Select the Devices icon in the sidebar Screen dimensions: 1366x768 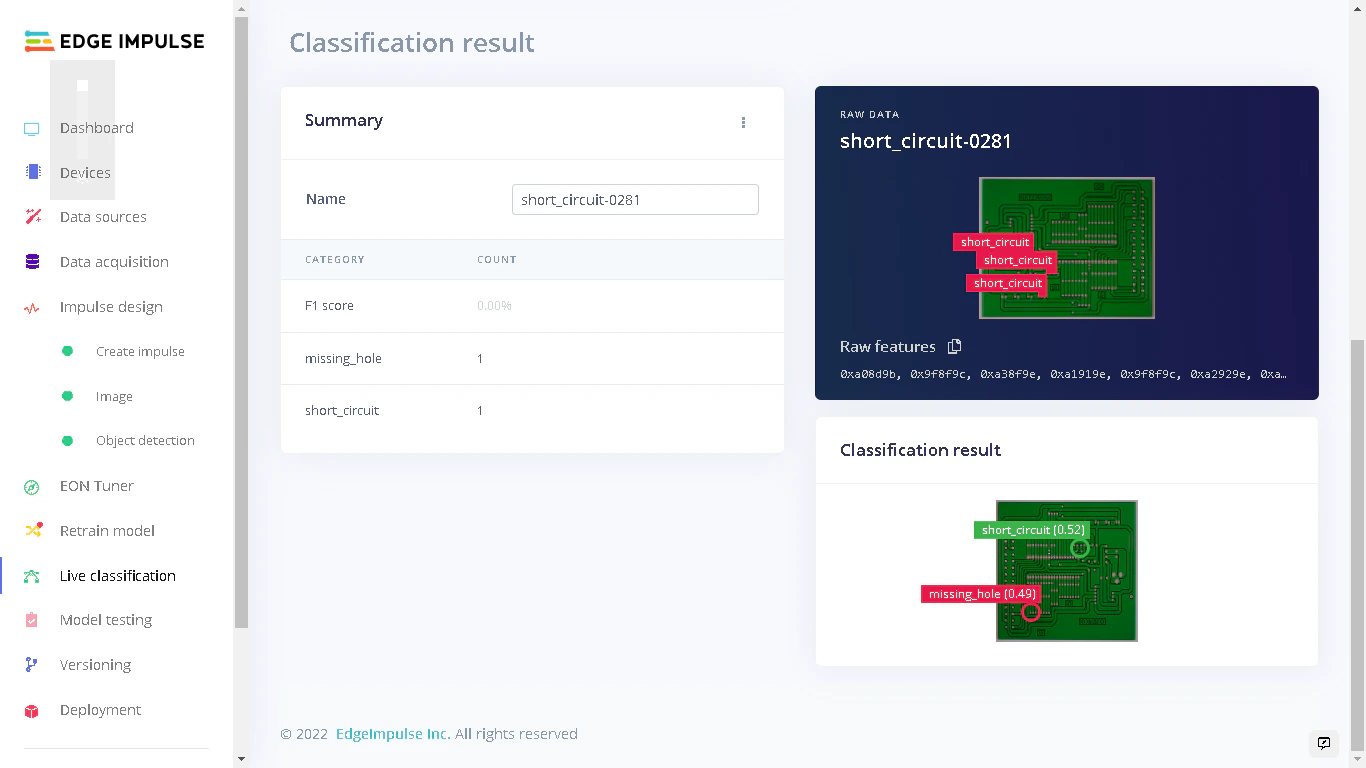pos(31,172)
